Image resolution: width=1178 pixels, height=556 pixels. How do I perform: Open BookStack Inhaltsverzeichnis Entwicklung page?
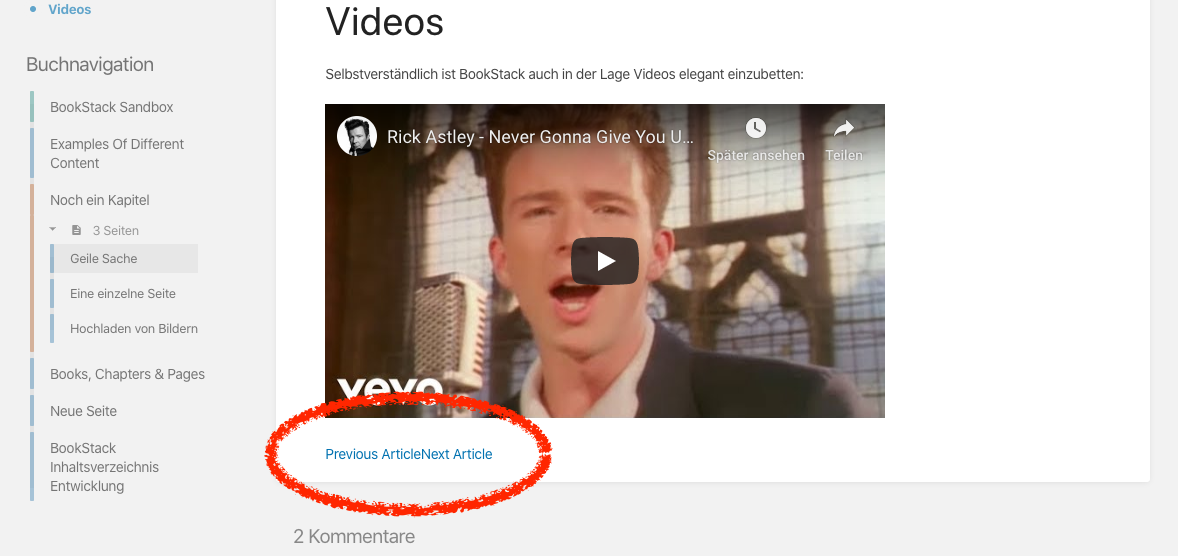pos(104,467)
